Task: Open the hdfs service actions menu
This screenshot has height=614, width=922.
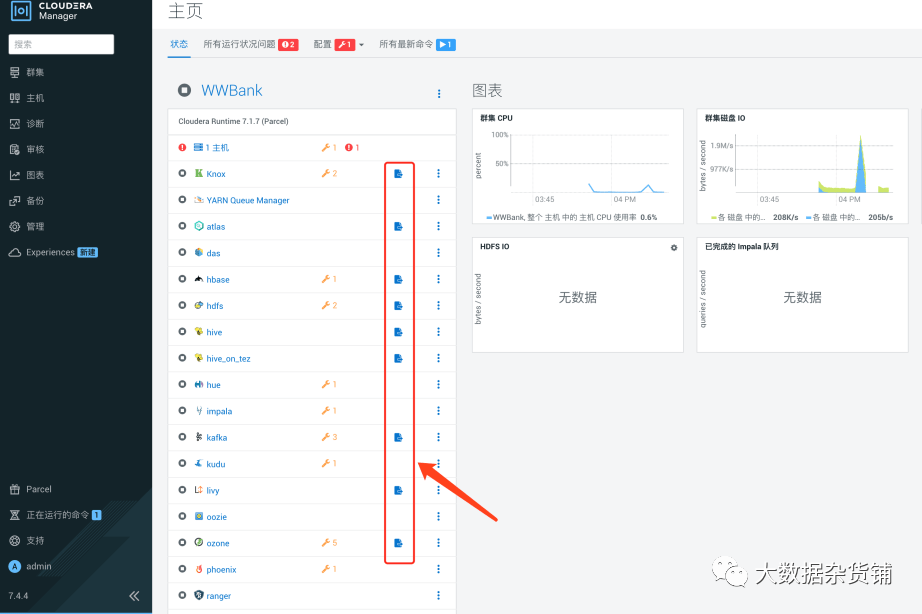Action: (438, 305)
